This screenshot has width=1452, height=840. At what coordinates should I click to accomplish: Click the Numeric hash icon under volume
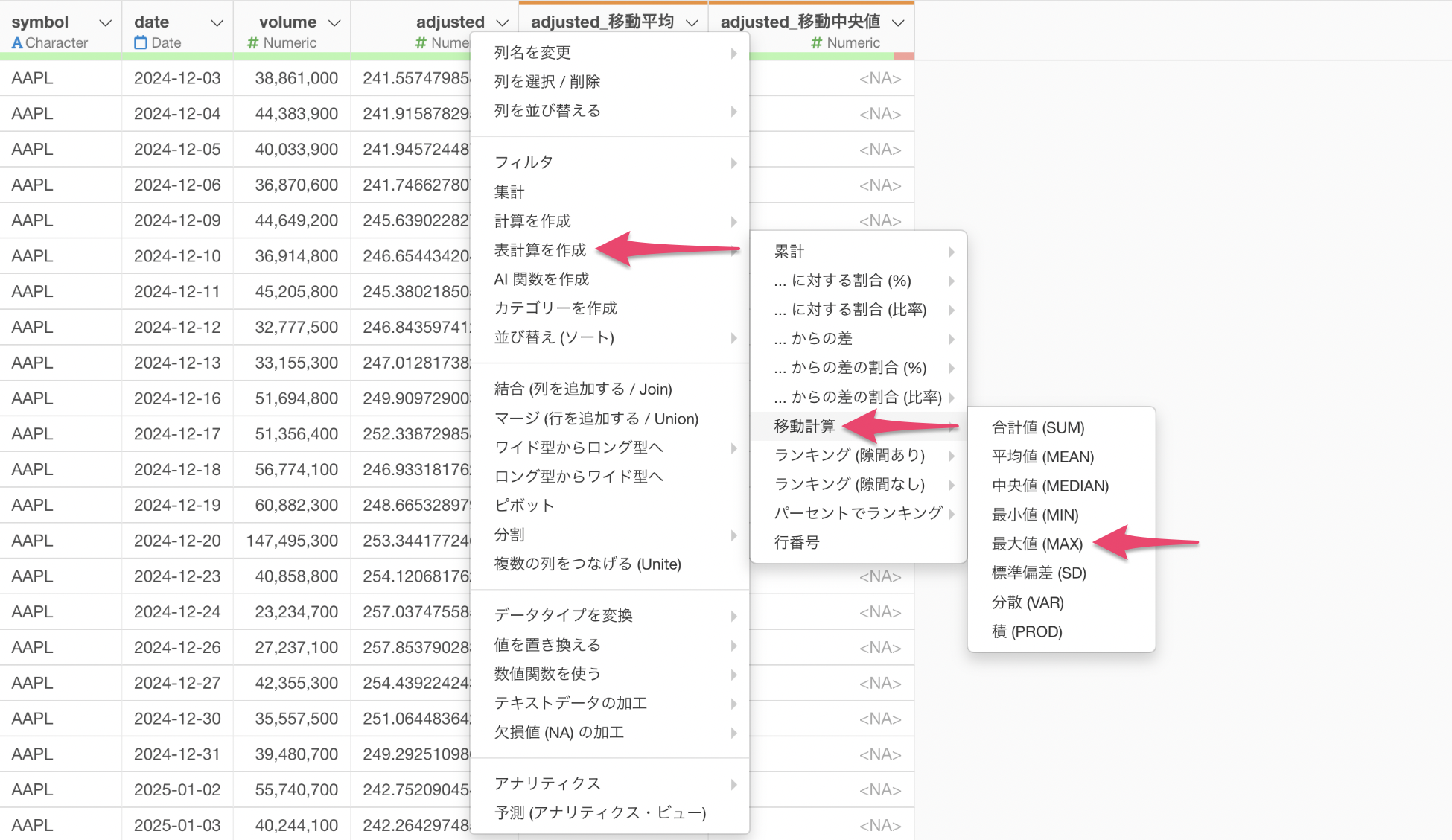point(252,43)
